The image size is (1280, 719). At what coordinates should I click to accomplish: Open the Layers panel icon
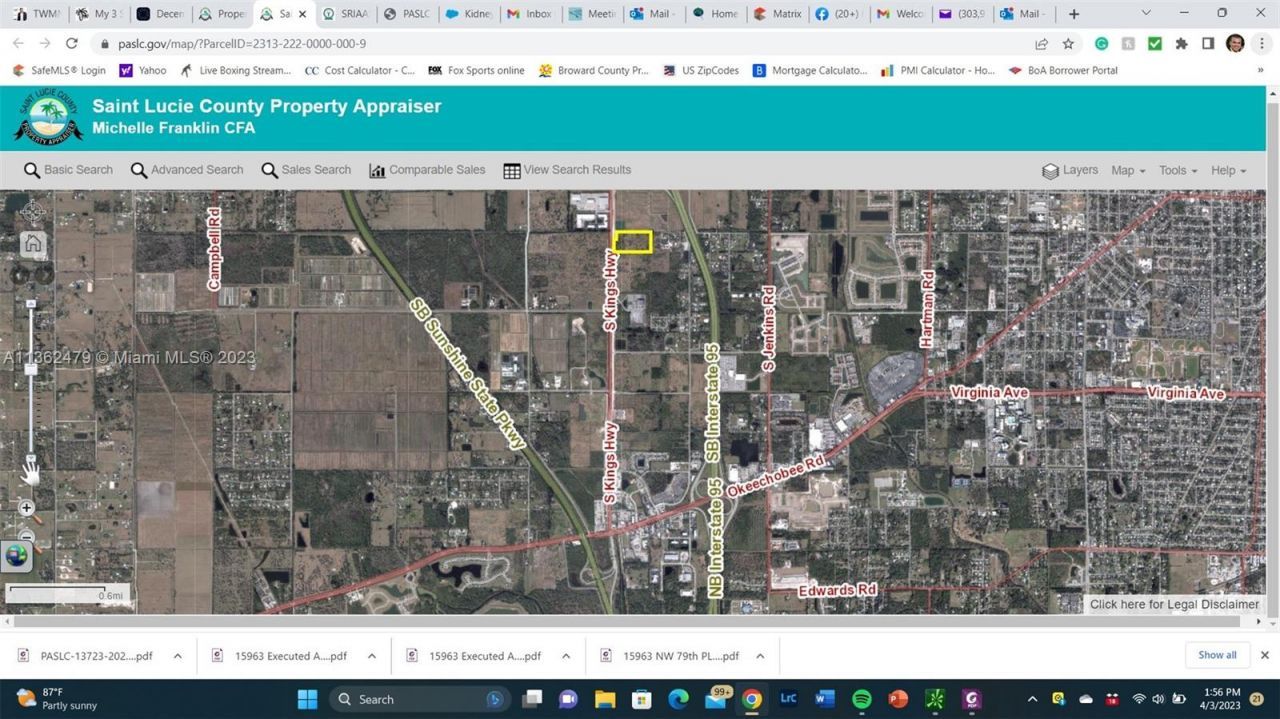point(1051,170)
